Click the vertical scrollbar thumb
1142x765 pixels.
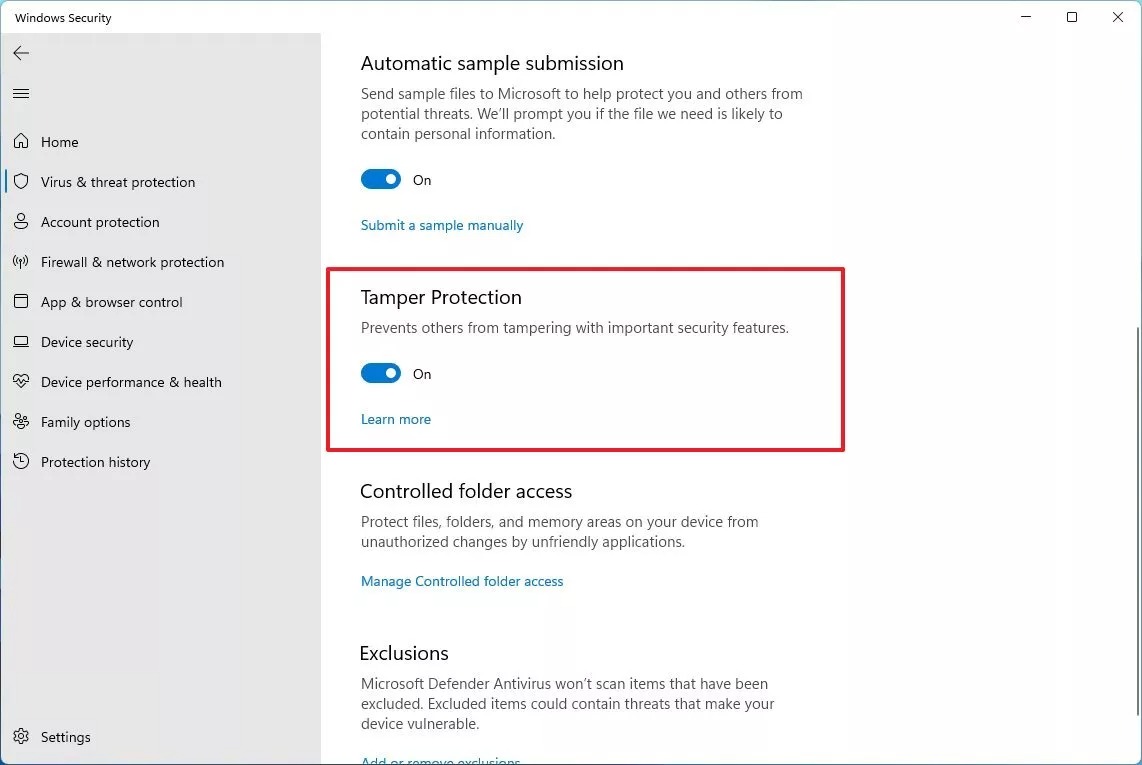[x=1138, y=521]
